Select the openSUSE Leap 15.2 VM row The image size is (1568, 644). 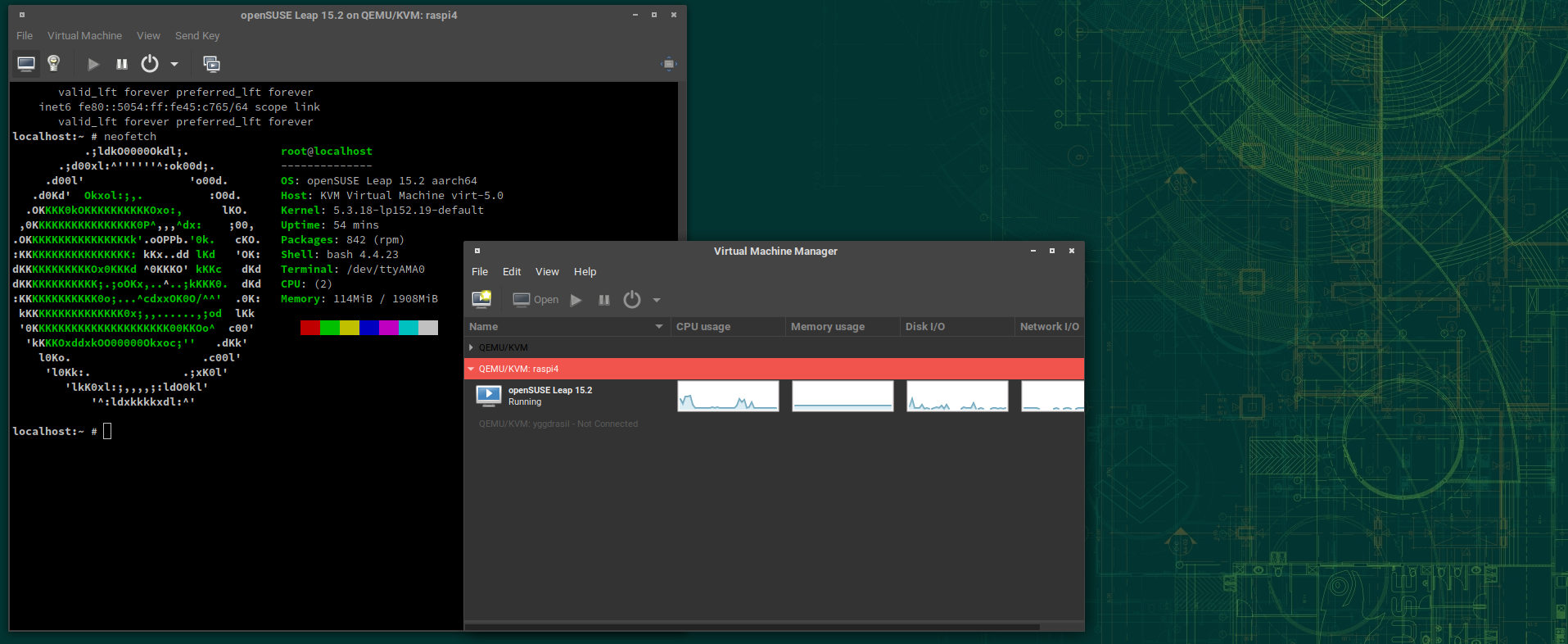(x=774, y=396)
